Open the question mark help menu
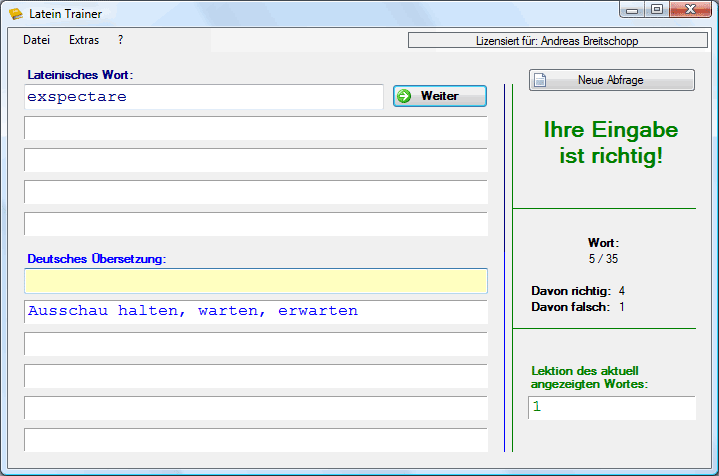Screen dimensions: 719x476 click(x=120, y=41)
